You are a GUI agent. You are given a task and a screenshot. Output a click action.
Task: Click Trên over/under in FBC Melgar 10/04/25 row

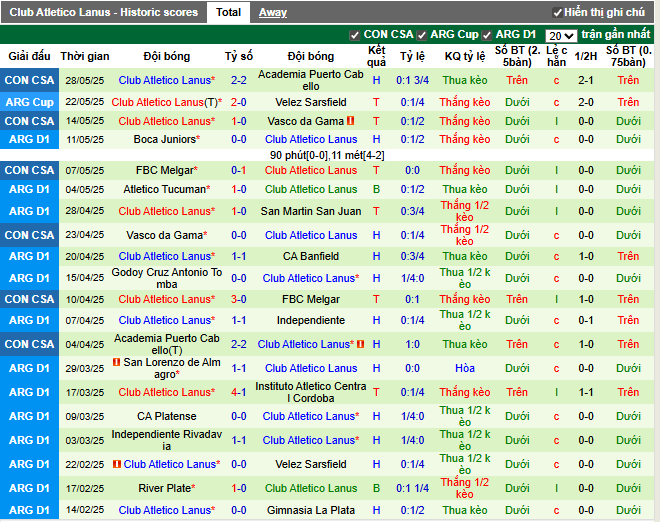point(517,299)
